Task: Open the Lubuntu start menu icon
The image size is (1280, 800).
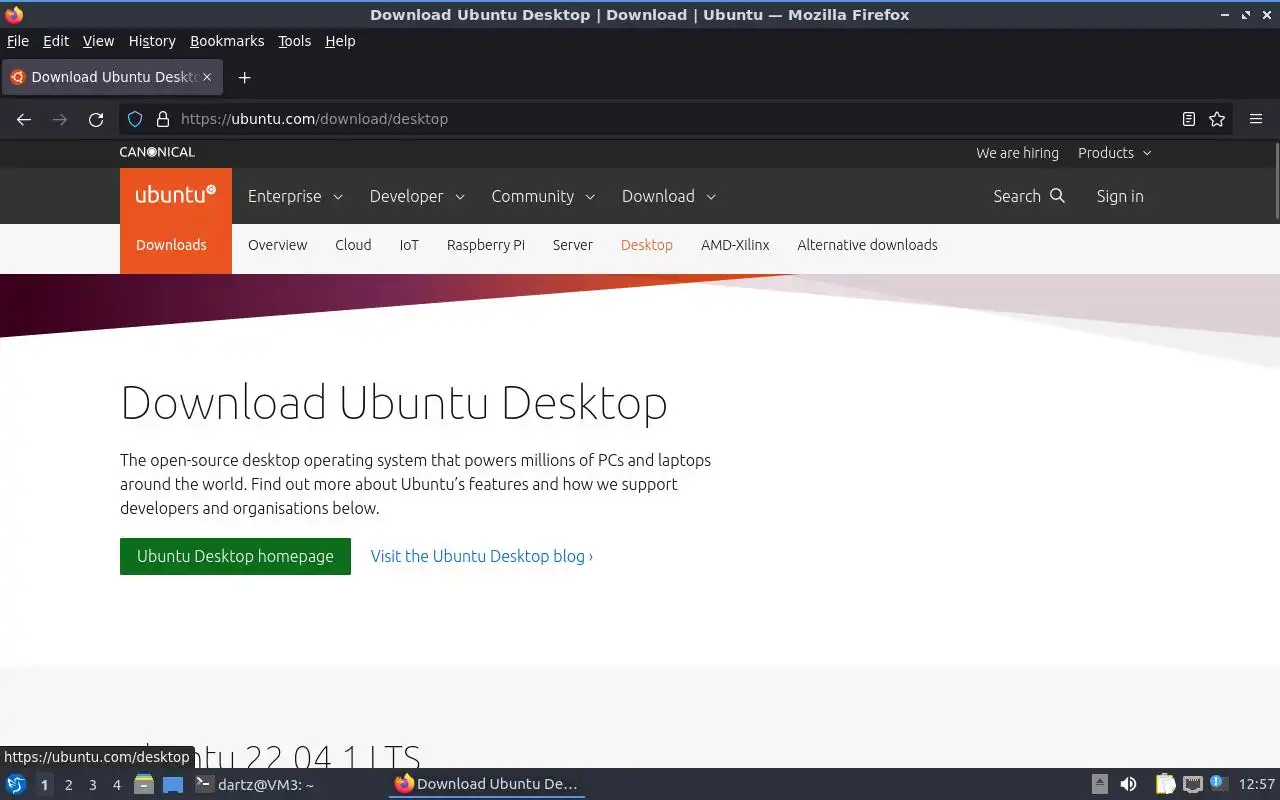Action: point(16,785)
